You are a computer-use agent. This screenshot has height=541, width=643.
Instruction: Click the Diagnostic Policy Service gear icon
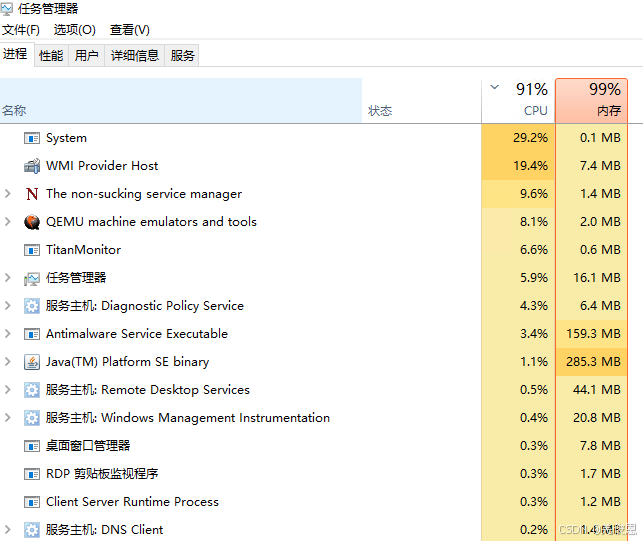click(32, 306)
